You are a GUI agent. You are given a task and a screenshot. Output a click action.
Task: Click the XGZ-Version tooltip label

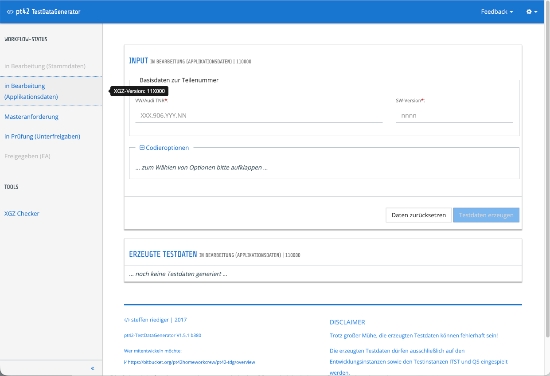[139, 91]
